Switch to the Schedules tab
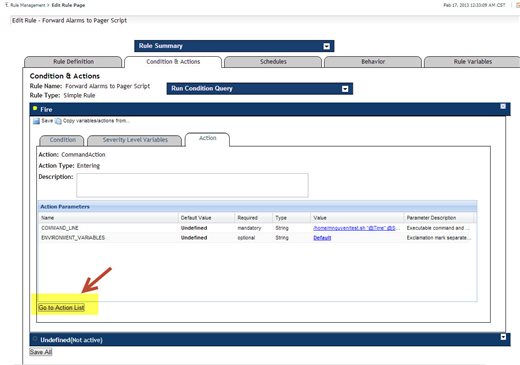 [273, 62]
